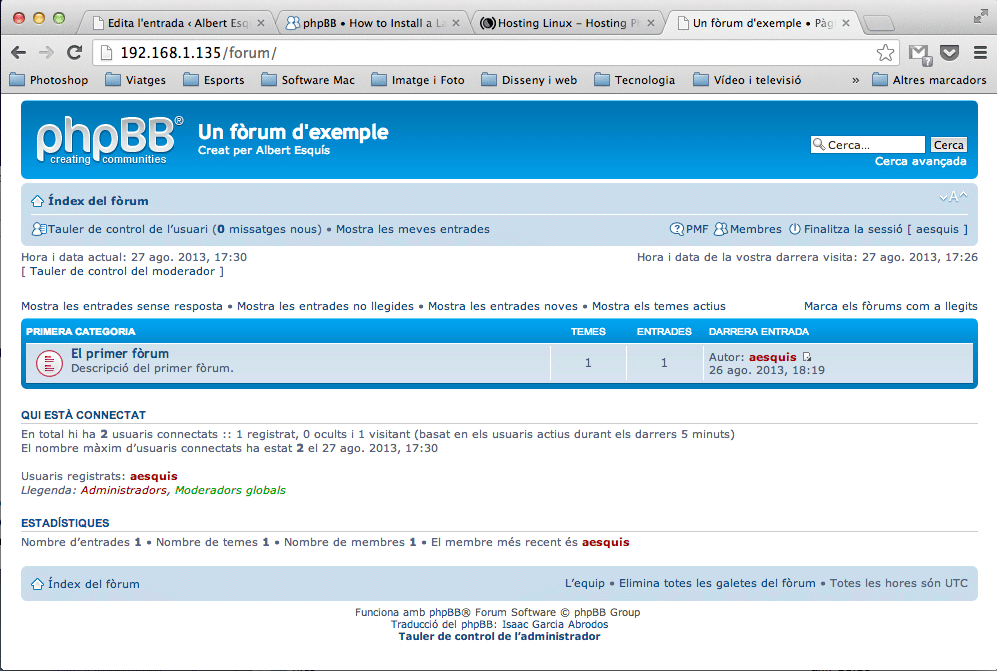This screenshot has width=997, height=671.
Task: Open the Esports bookmarks folder
Action: click(x=214, y=80)
